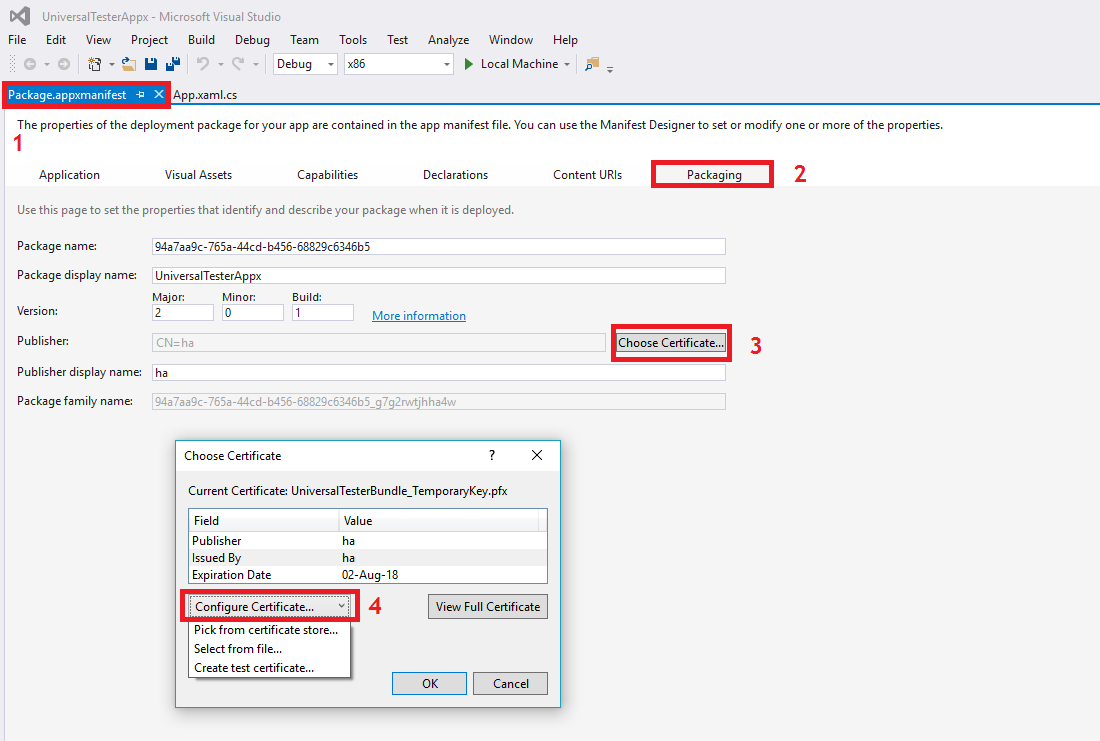Click the View Full Certificate button
This screenshot has width=1100, height=741.
(487, 606)
